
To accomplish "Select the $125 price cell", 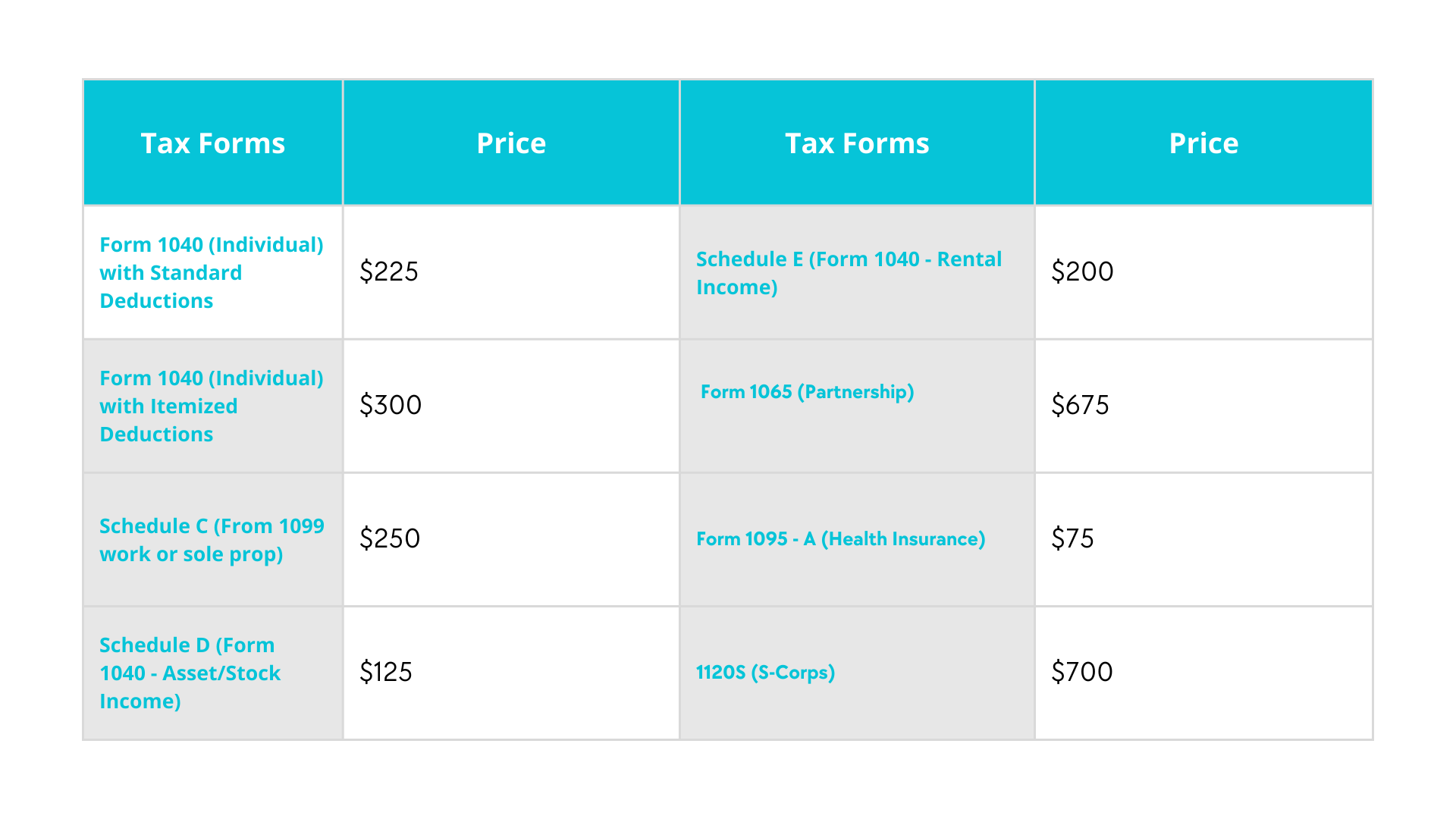I will [511, 673].
